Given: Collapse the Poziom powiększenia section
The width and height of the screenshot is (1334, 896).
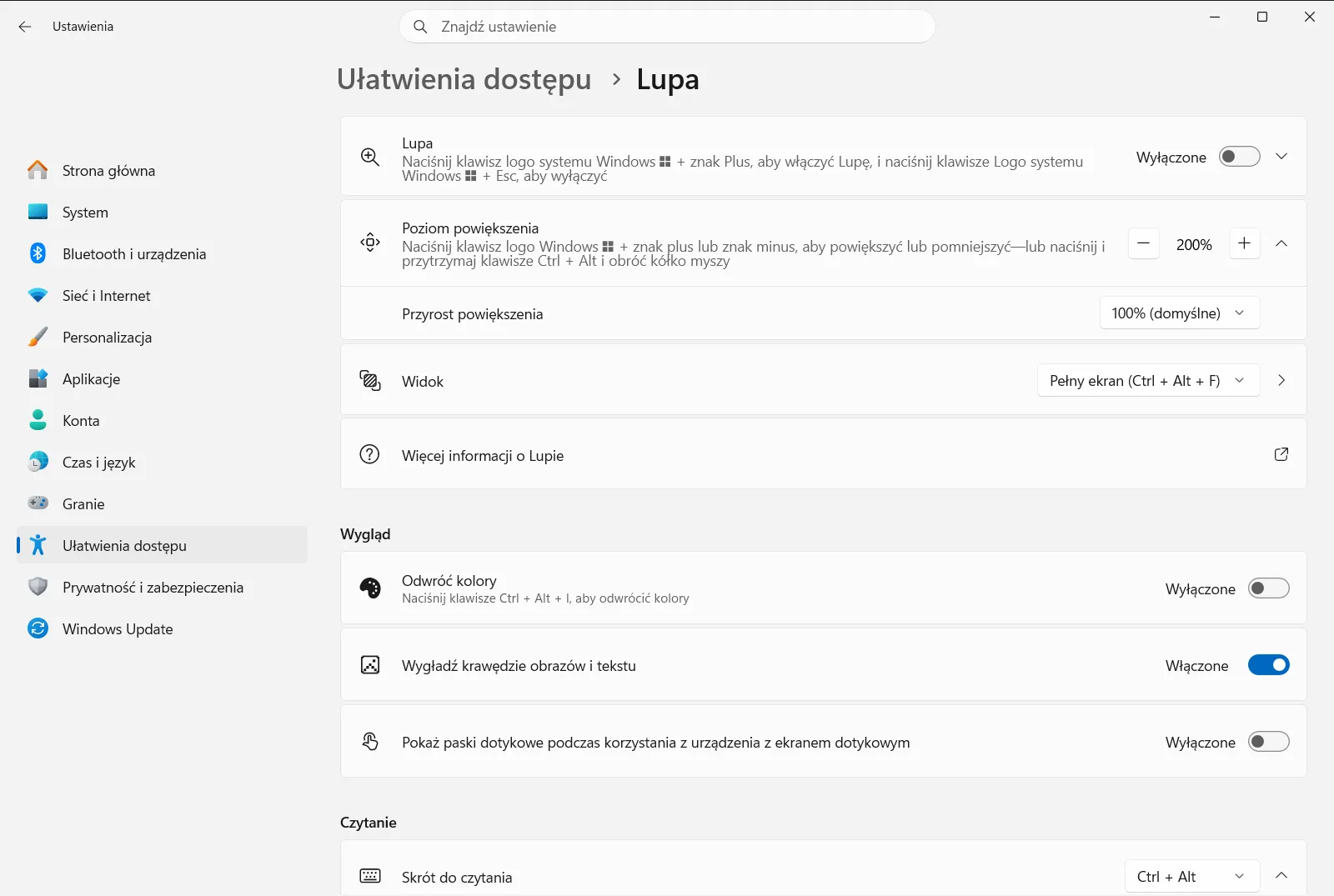Looking at the screenshot, I should (x=1281, y=243).
